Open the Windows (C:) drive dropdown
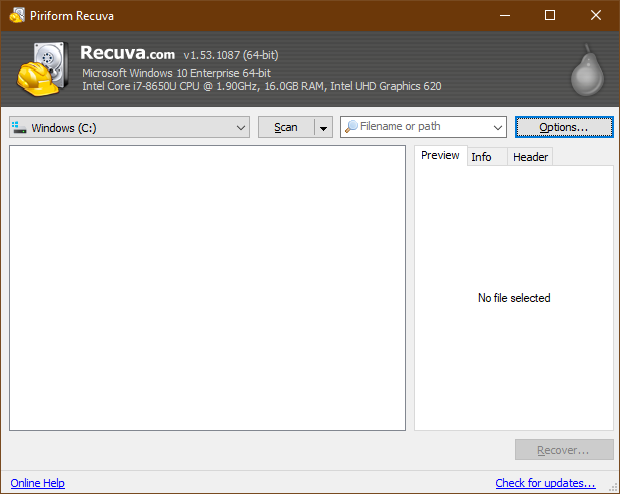The width and height of the screenshot is (620, 494). tap(241, 128)
